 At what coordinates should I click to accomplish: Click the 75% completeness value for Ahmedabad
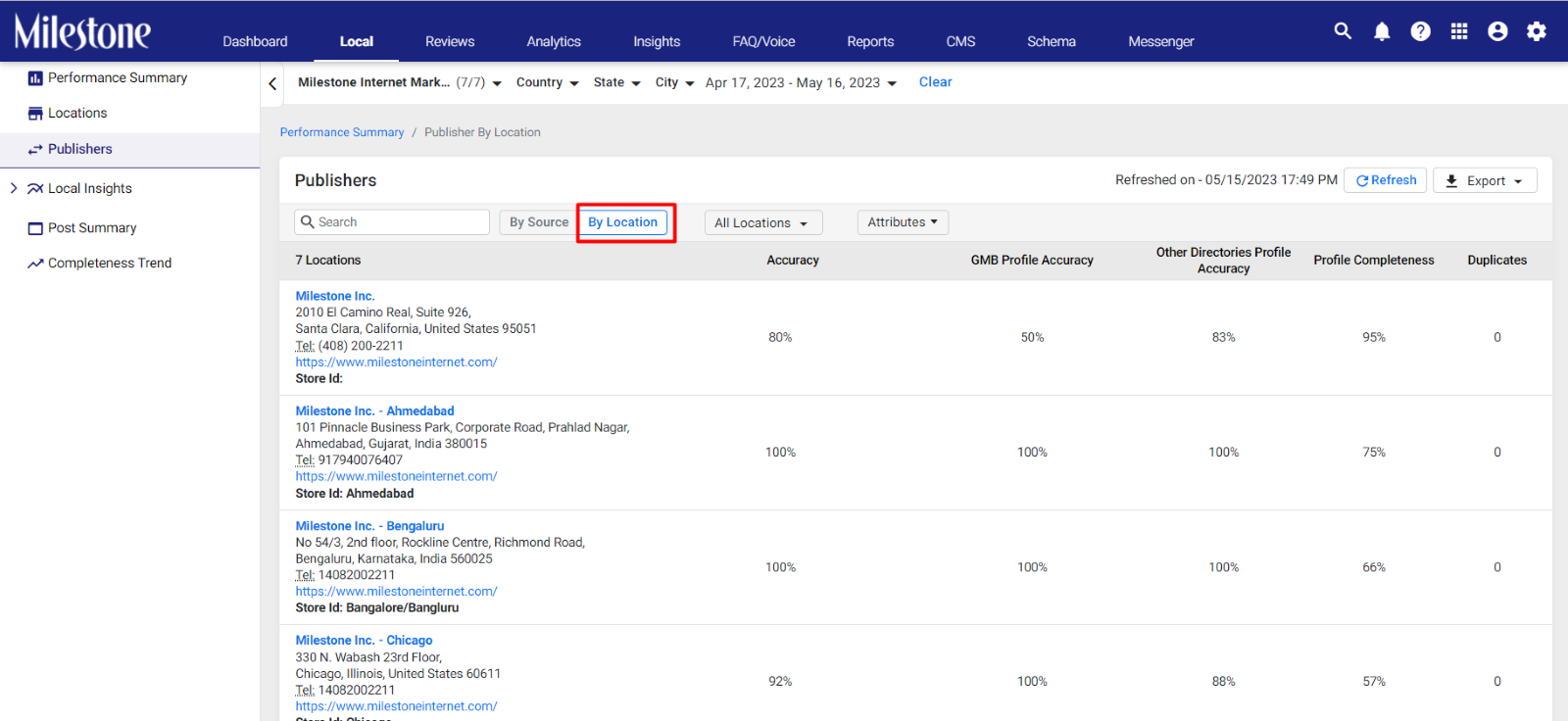[x=1374, y=453]
